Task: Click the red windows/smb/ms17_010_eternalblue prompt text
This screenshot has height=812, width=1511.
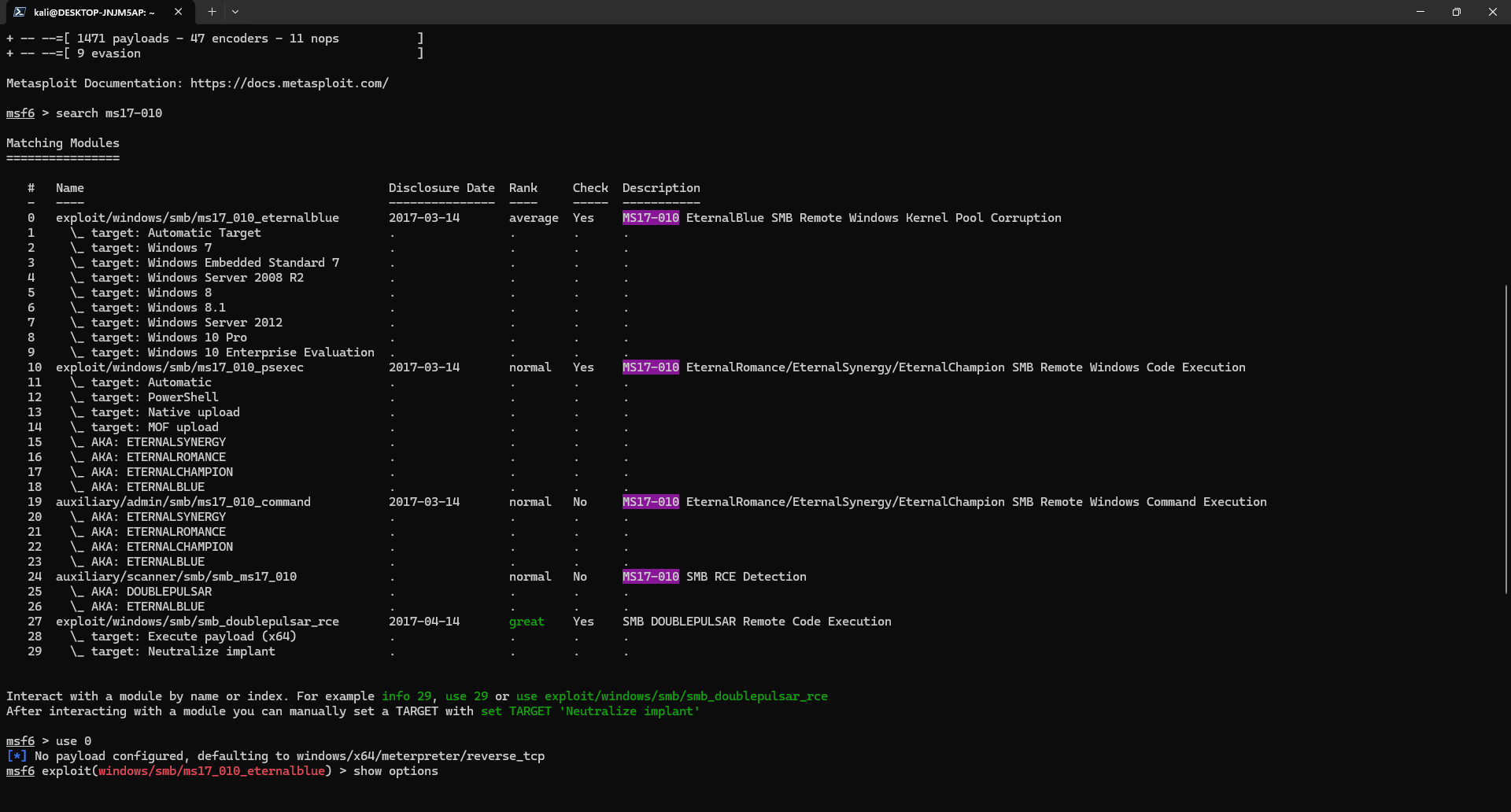Action: [x=212, y=771]
